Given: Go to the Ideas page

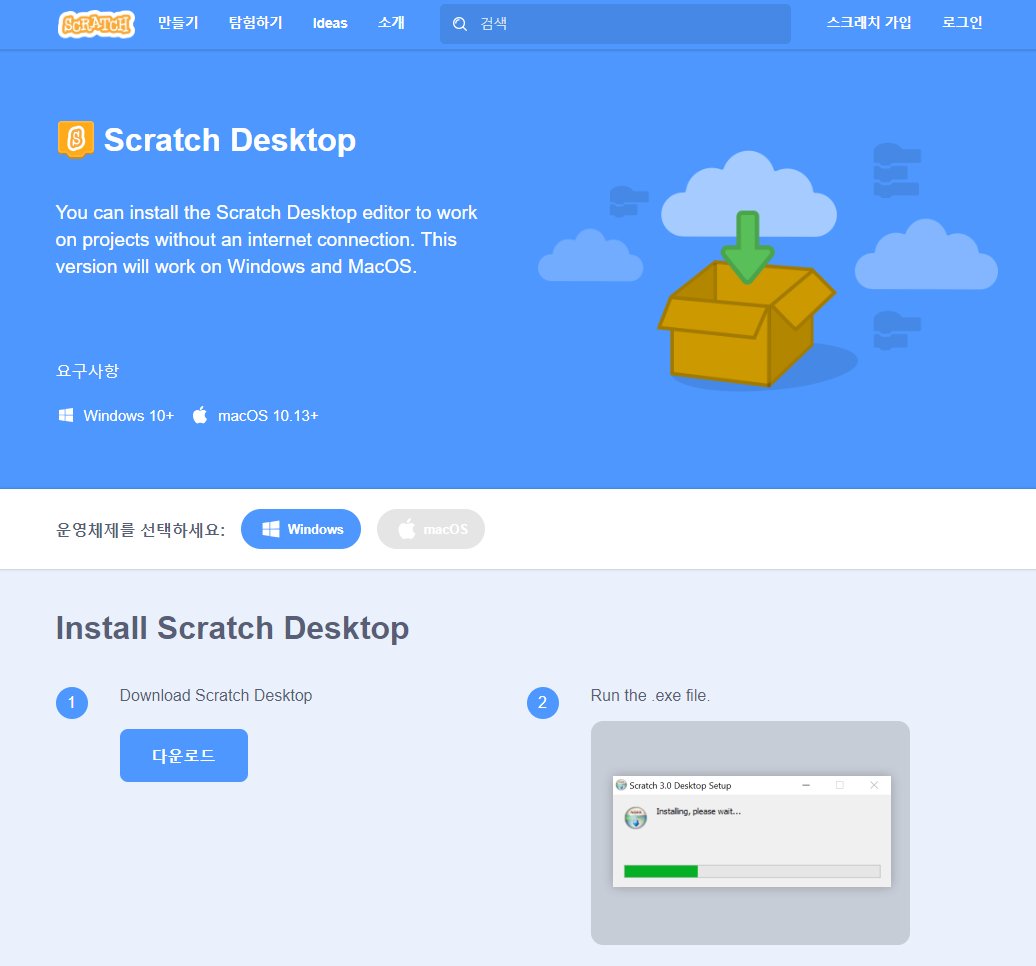Looking at the screenshot, I should point(330,23).
